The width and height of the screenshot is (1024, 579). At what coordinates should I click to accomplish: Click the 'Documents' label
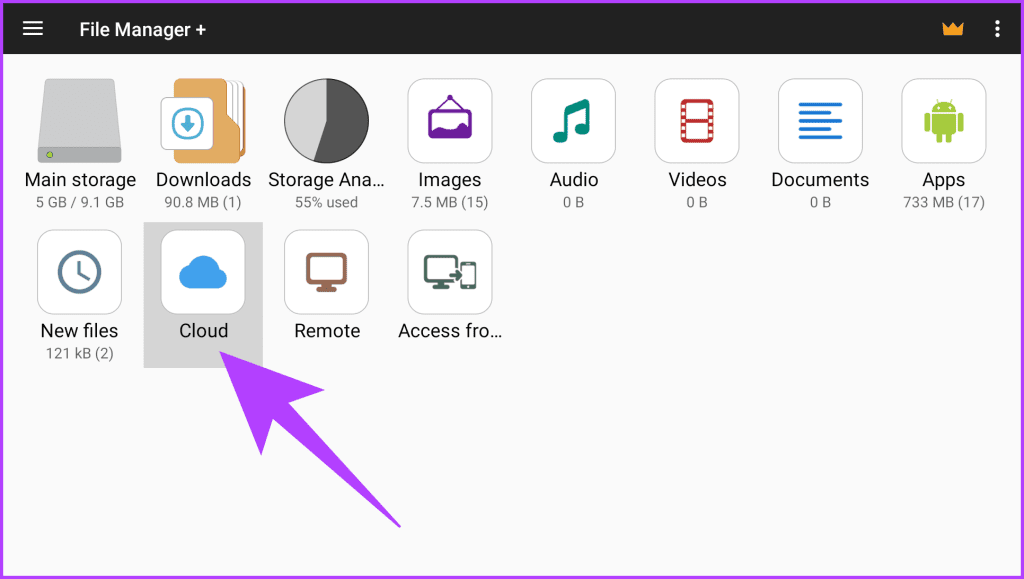coord(820,180)
